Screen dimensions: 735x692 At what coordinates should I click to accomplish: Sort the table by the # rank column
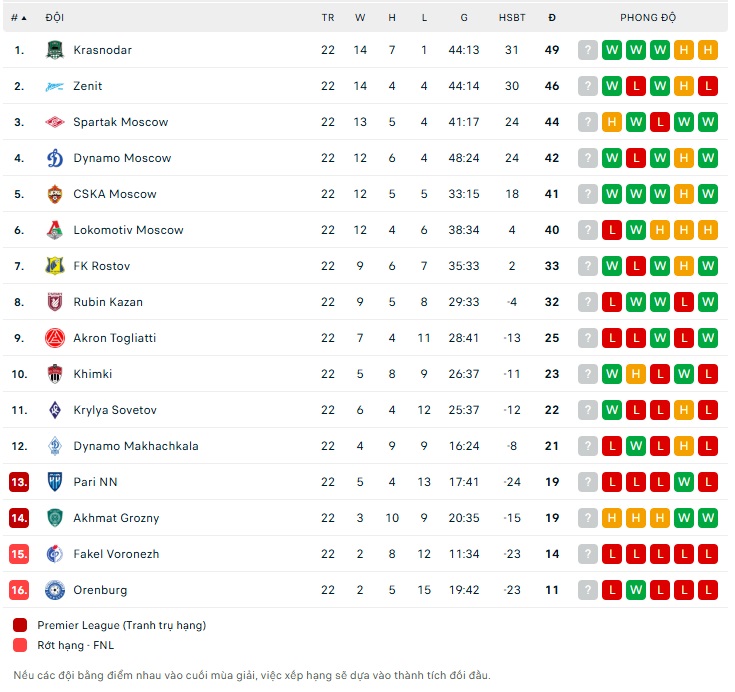click(19, 18)
